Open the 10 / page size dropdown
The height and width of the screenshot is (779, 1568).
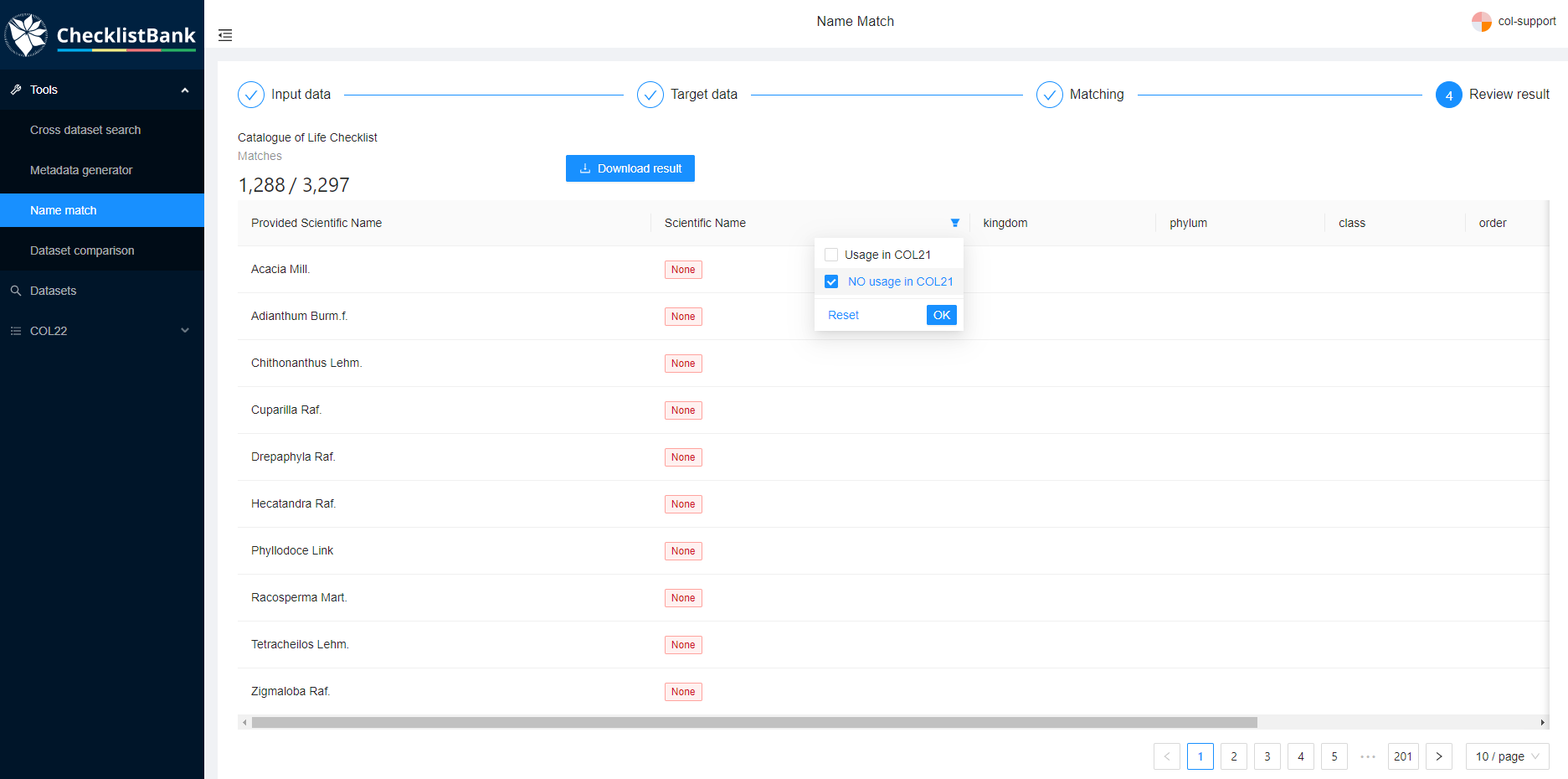(x=1508, y=756)
